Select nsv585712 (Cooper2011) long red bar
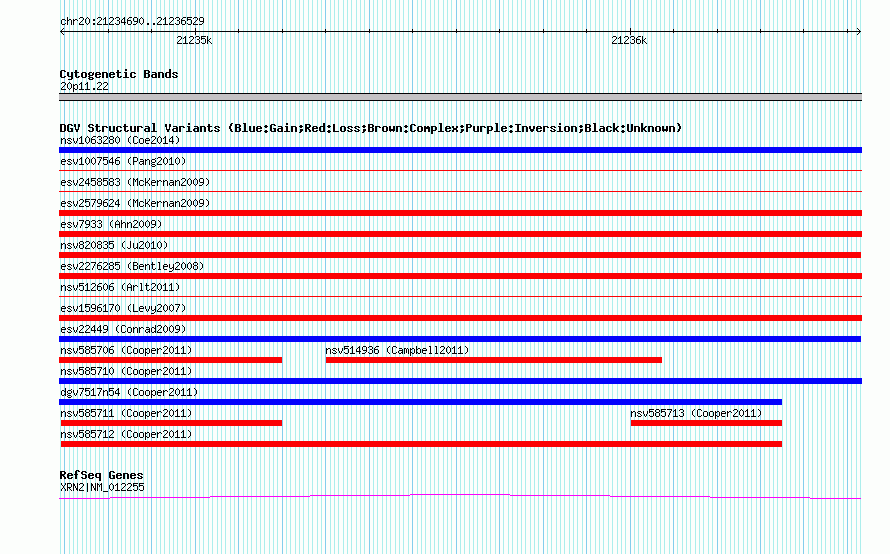This screenshot has height=554, width=890. coord(421,444)
